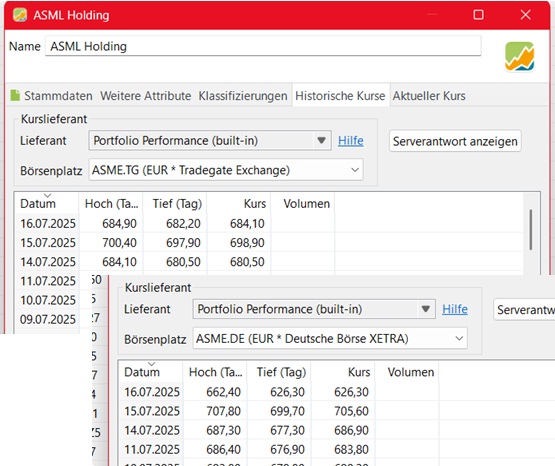This screenshot has width=555, height=466.
Task: Select upper table row 10.07.2025
Action: (48, 300)
